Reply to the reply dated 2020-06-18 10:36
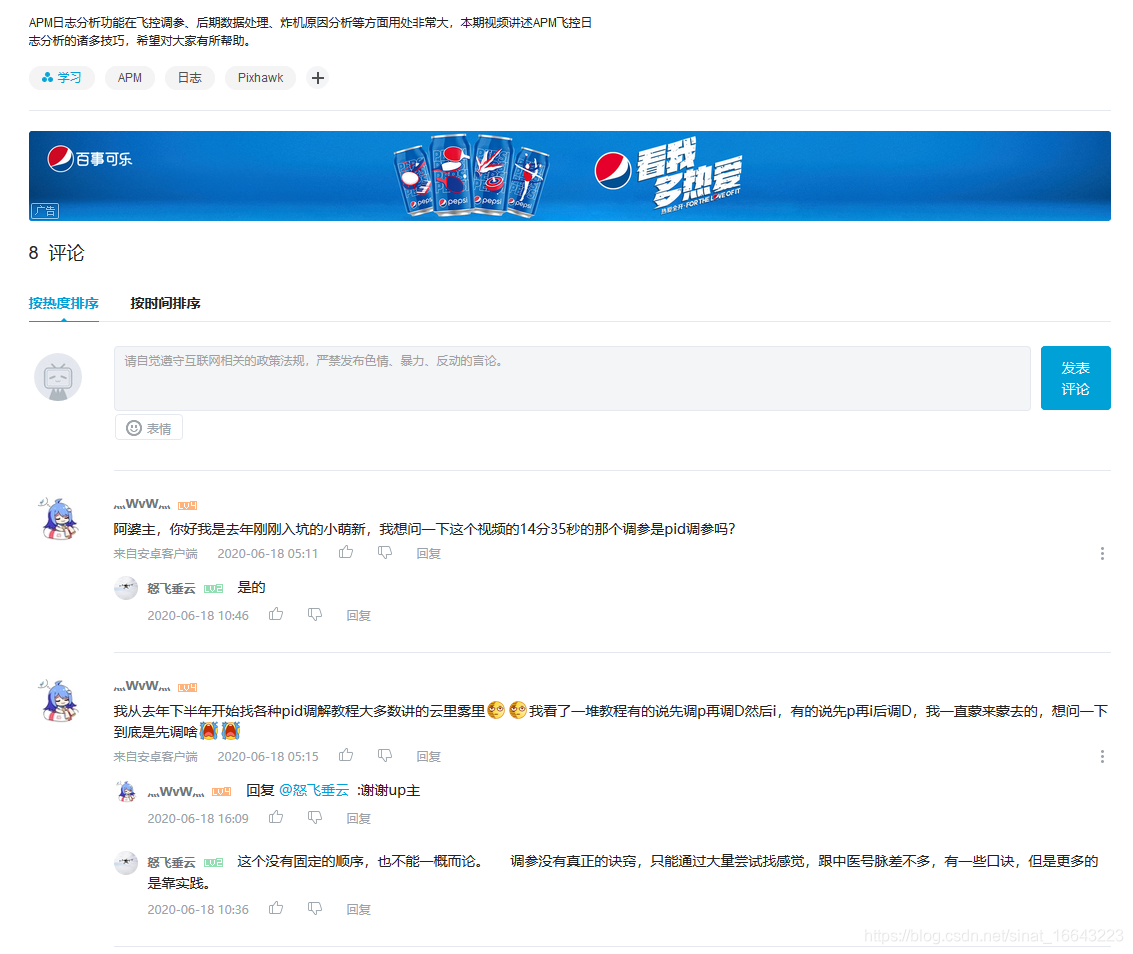The width and height of the screenshot is (1133, 954). tap(358, 910)
